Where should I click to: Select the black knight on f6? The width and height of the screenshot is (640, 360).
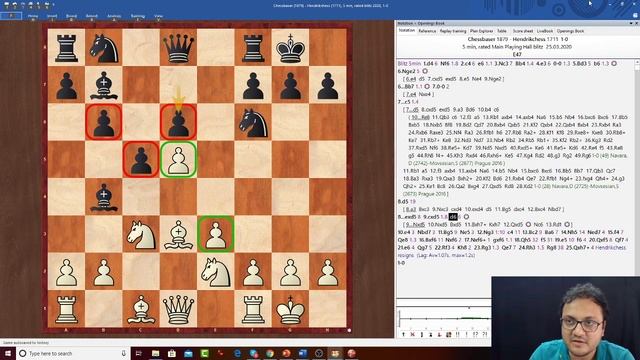point(253,122)
